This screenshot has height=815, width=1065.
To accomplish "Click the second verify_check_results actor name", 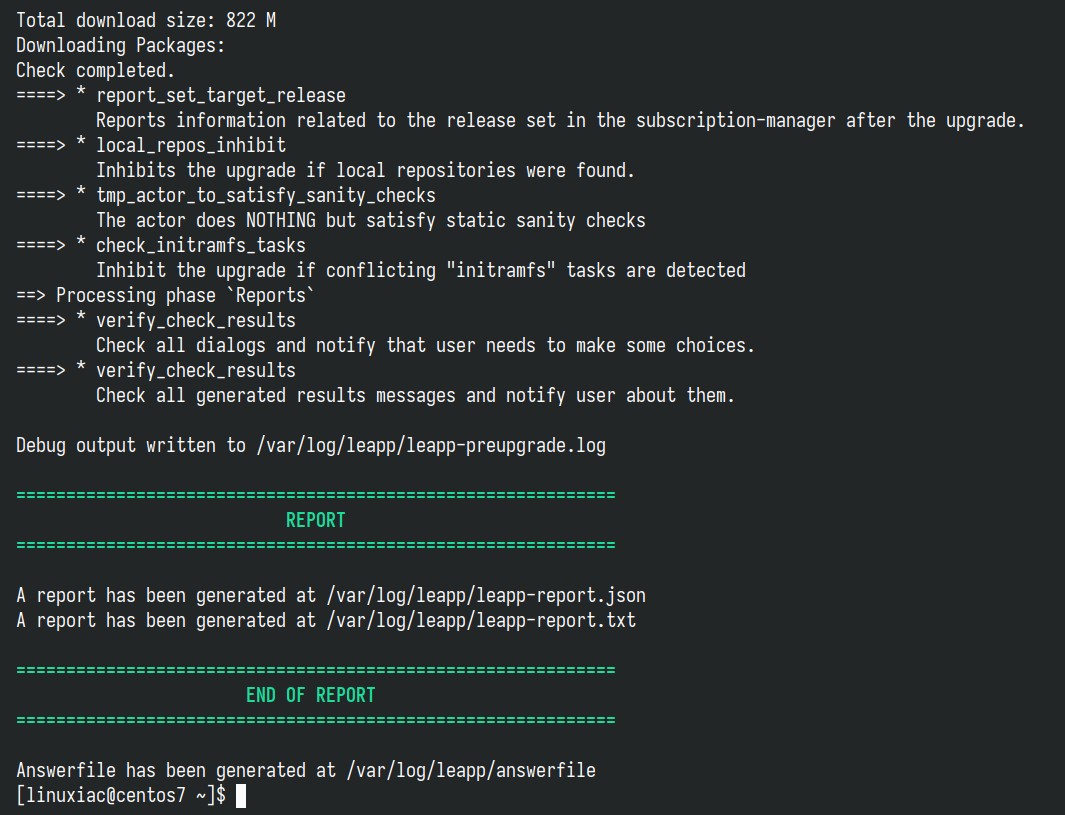I will 196,371.
